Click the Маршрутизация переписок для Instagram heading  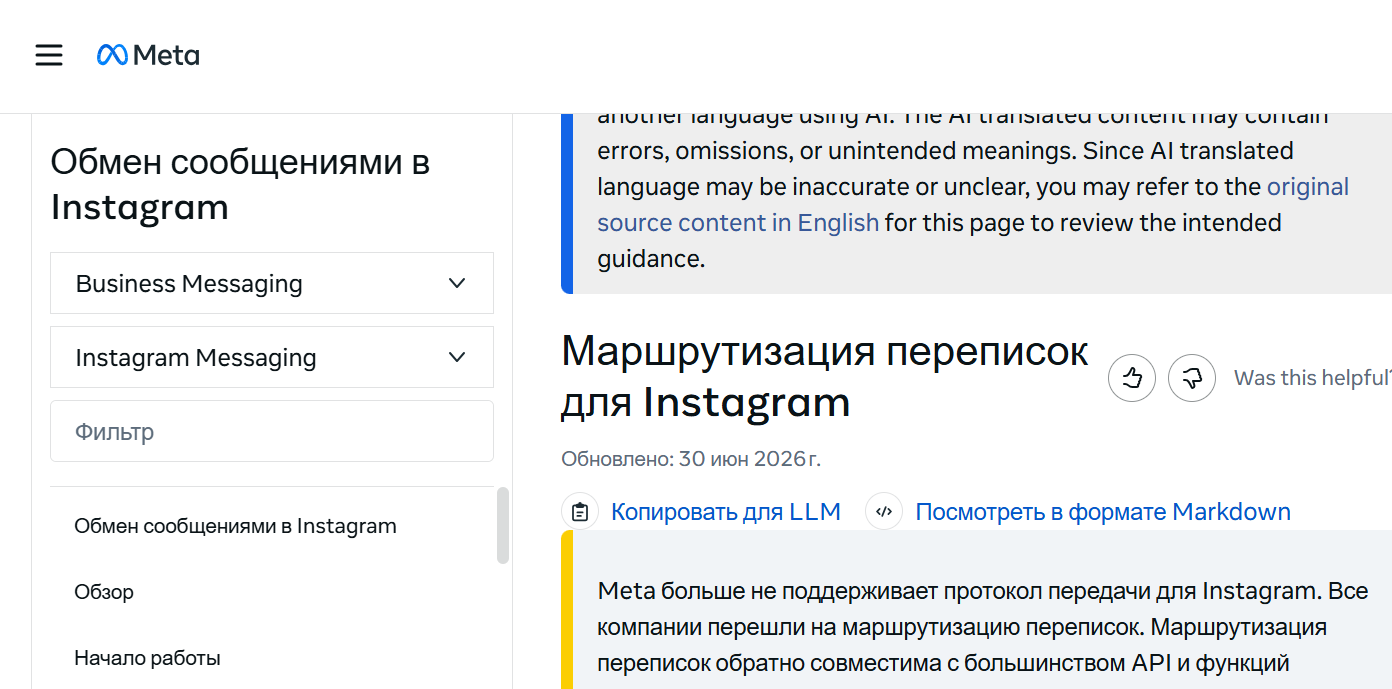(825, 376)
